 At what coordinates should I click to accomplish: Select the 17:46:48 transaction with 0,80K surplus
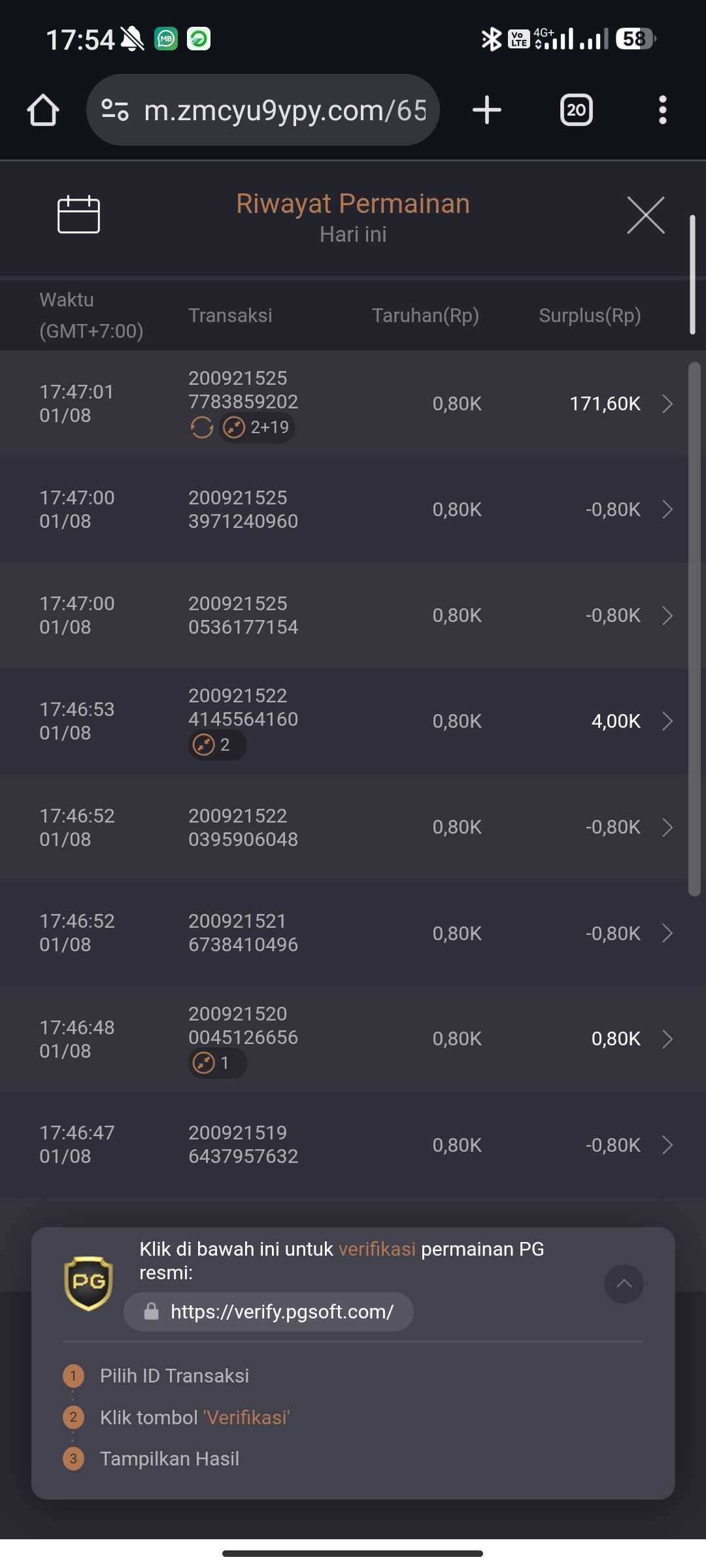coord(353,1039)
